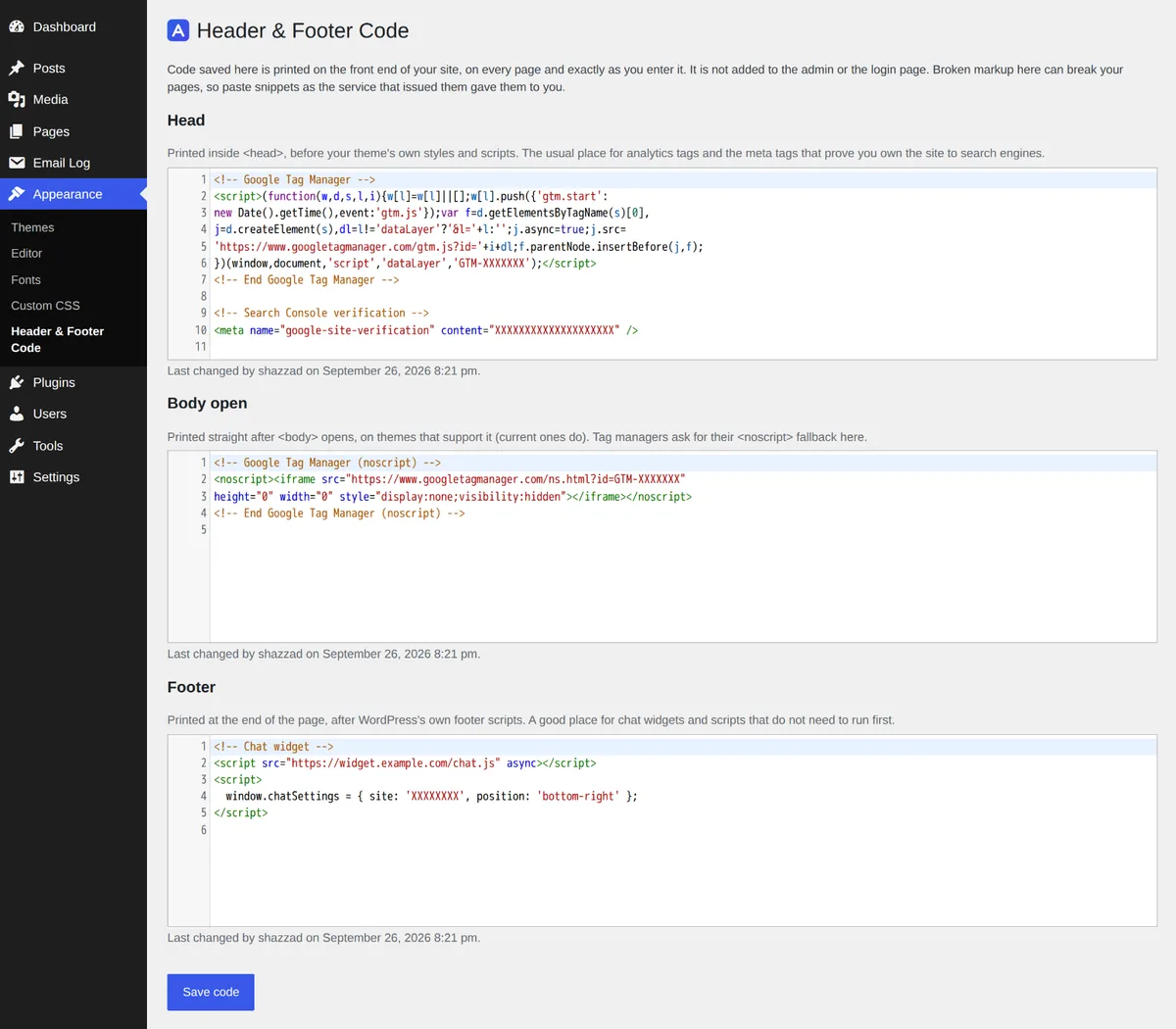Click the 'Search Console verification' comment line
Image resolution: width=1176 pixels, height=1029 pixels.
[x=321, y=313]
